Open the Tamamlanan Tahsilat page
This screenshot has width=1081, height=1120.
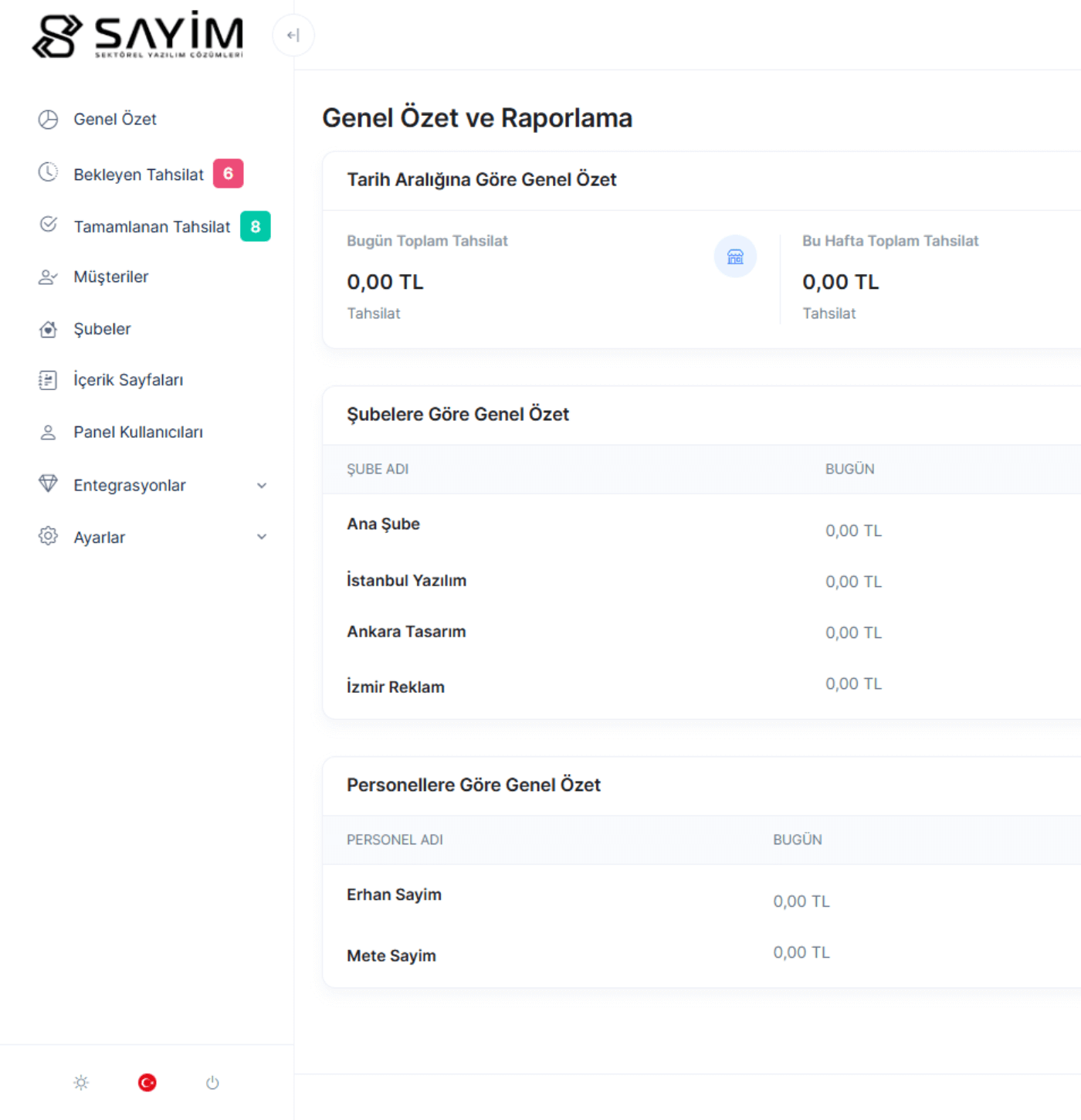[151, 226]
